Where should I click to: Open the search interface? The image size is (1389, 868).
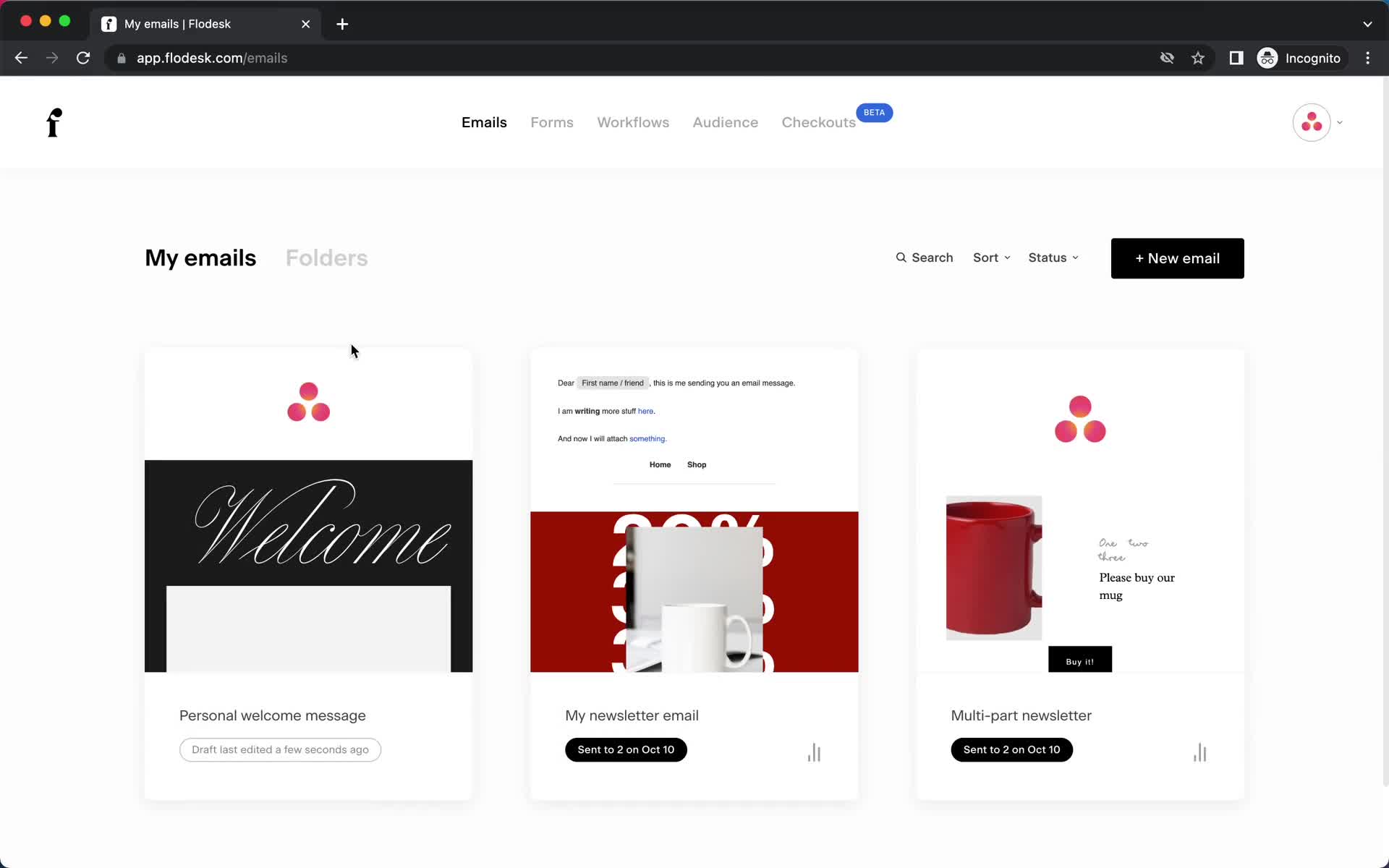coord(924,257)
